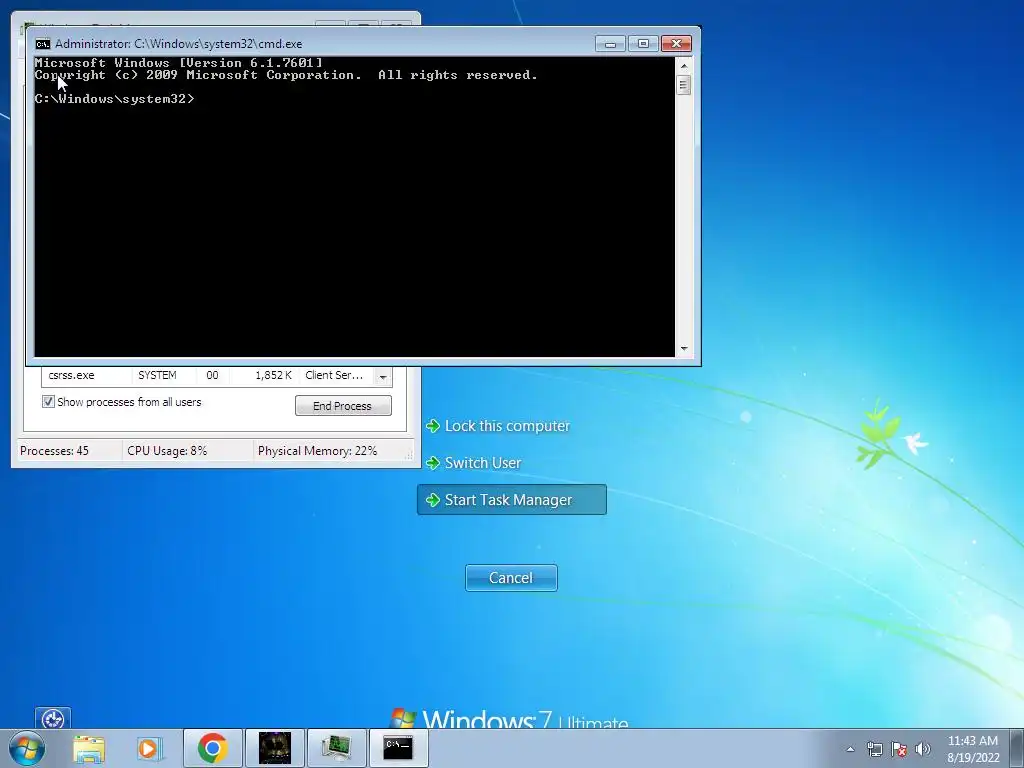Open the volume speaker tray icon
Viewport: 1024px width, 768px height.
point(923,749)
